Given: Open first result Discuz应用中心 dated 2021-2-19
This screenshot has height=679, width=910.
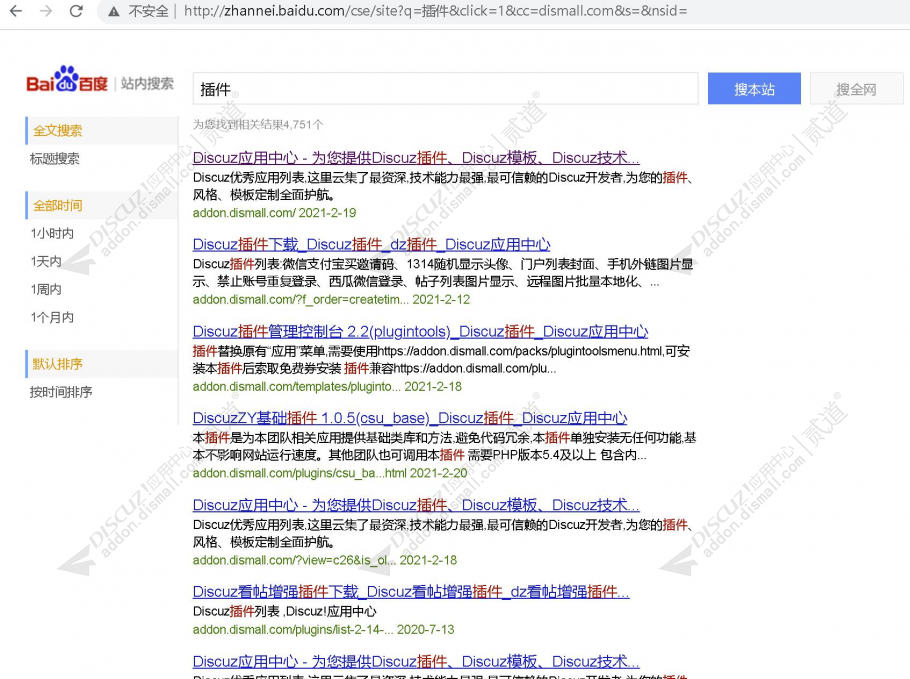Looking at the screenshot, I should [416, 157].
